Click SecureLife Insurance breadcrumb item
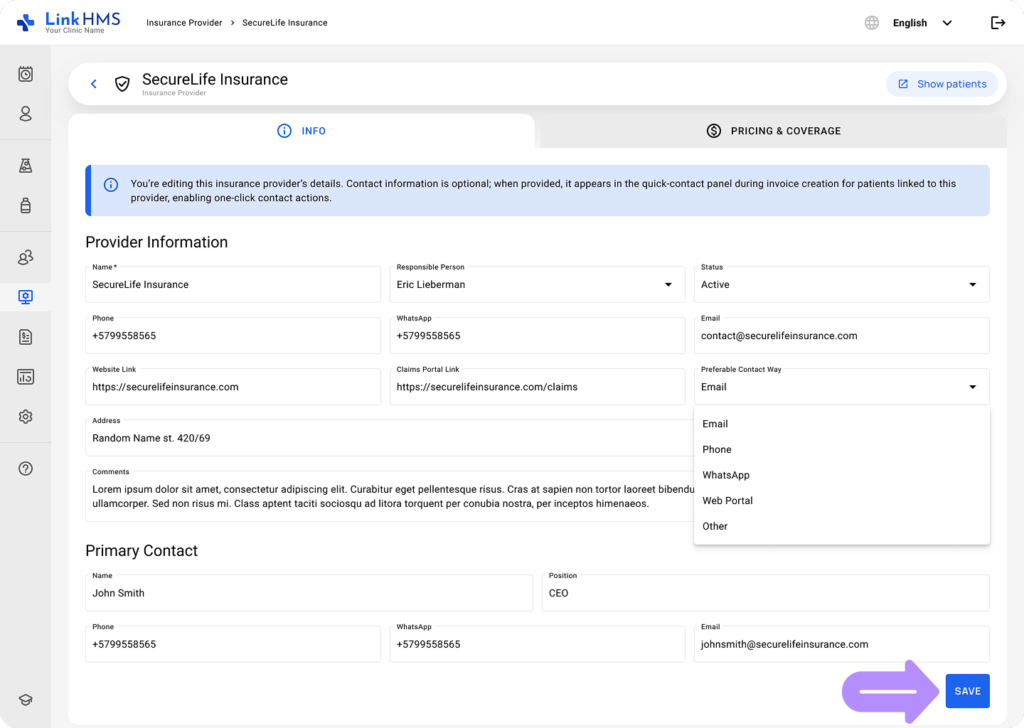 point(285,23)
